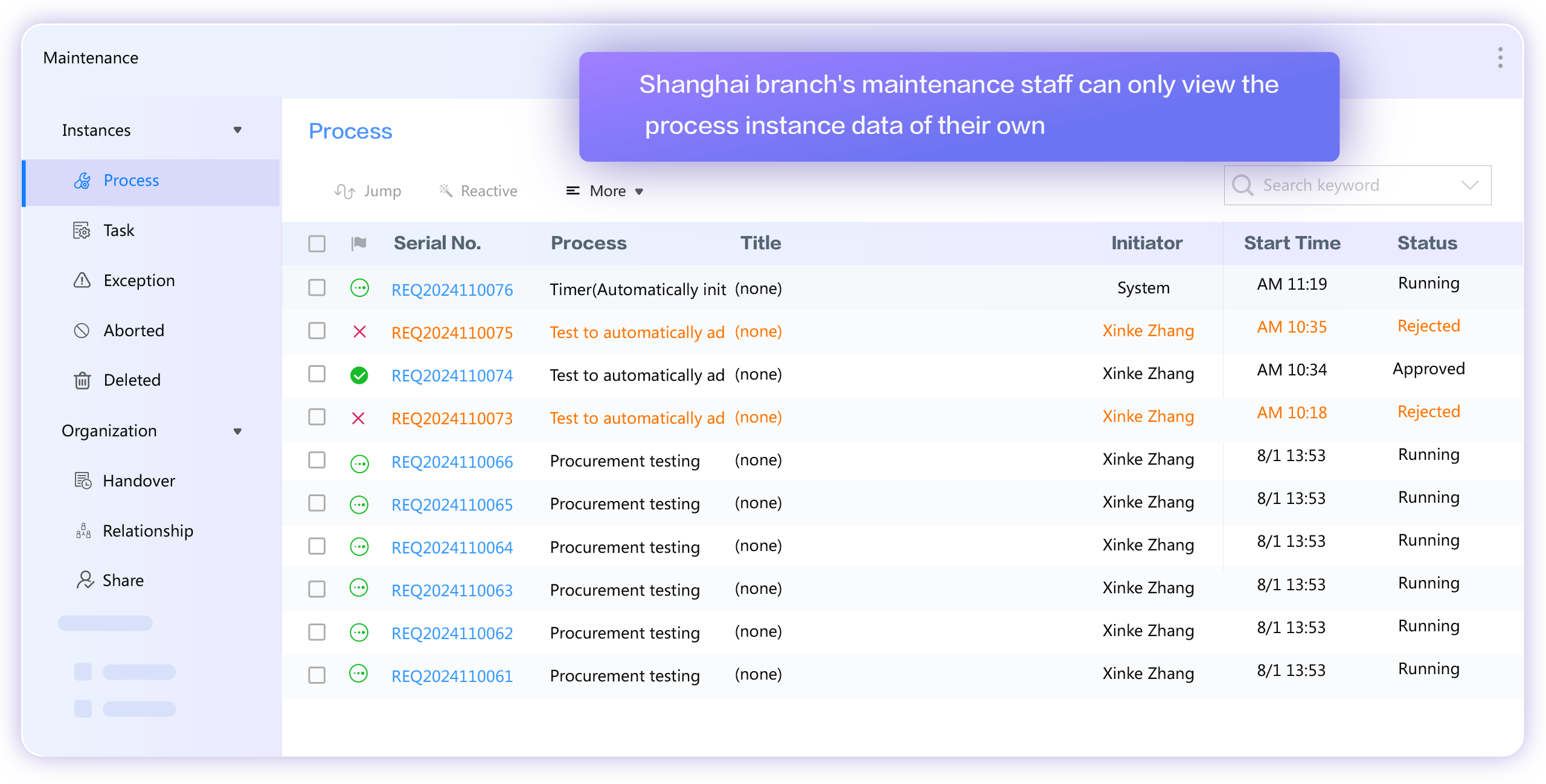Collapse the Instances section arrow
Image resolution: width=1546 pixels, height=784 pixels.
click(237, 130)
